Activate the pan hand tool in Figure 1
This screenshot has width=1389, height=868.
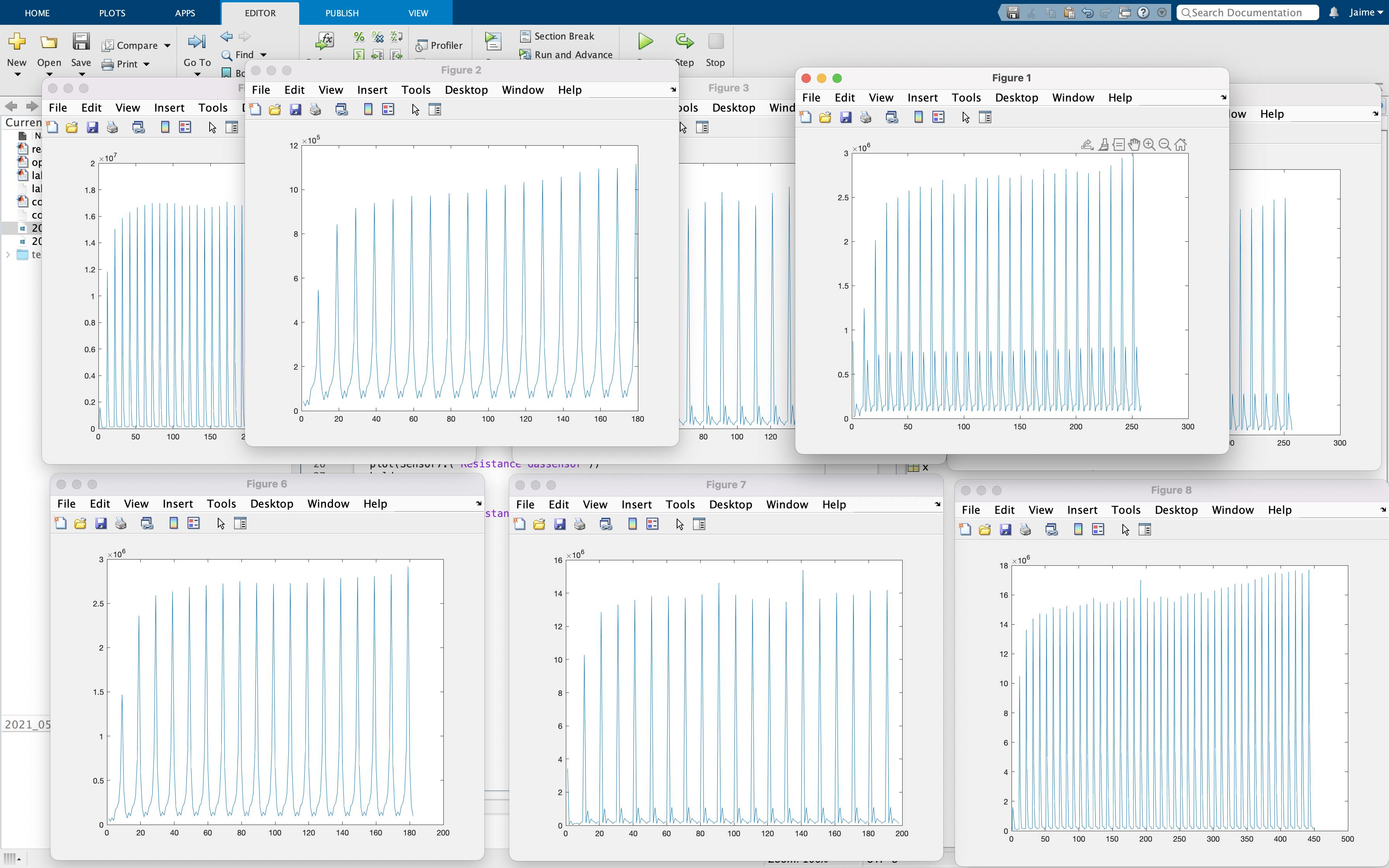pos(1135,144)
